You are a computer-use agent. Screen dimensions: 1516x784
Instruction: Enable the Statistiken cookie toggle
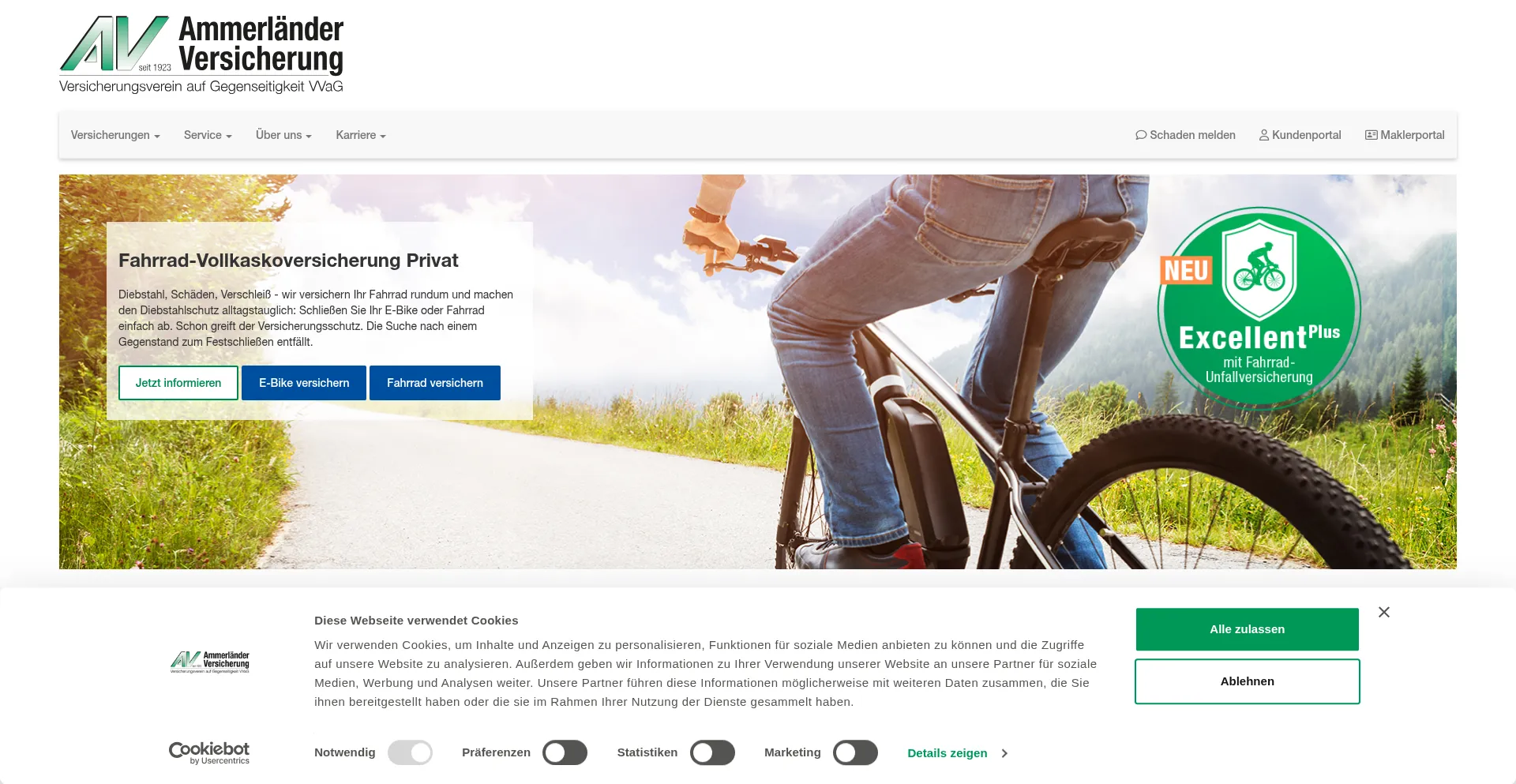[712, 752]
